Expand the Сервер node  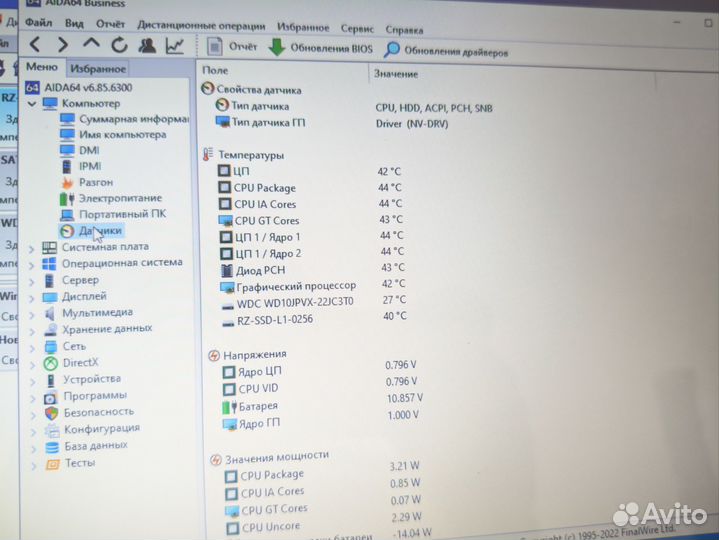(32, 282)
